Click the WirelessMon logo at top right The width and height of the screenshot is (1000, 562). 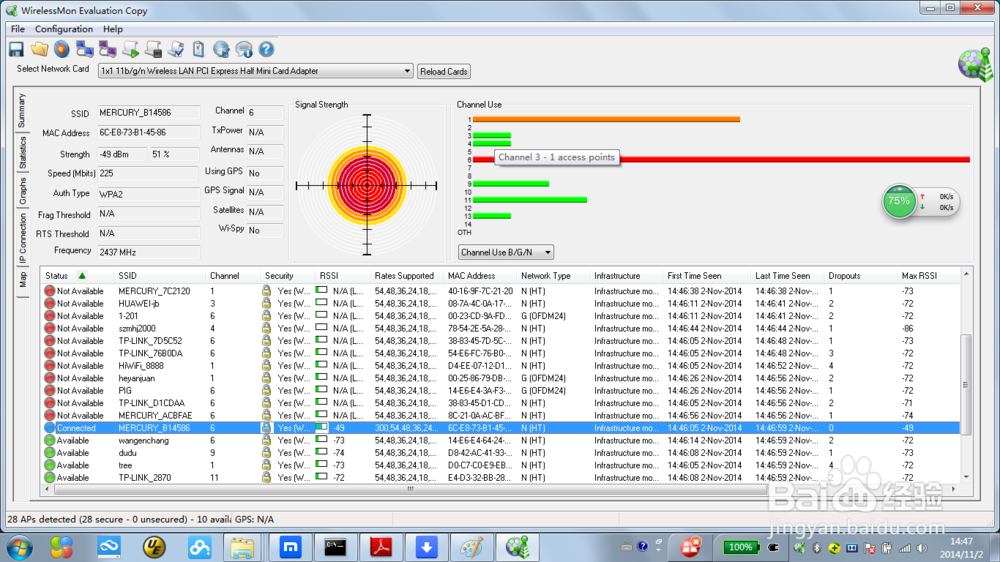(x=975, y=64)
